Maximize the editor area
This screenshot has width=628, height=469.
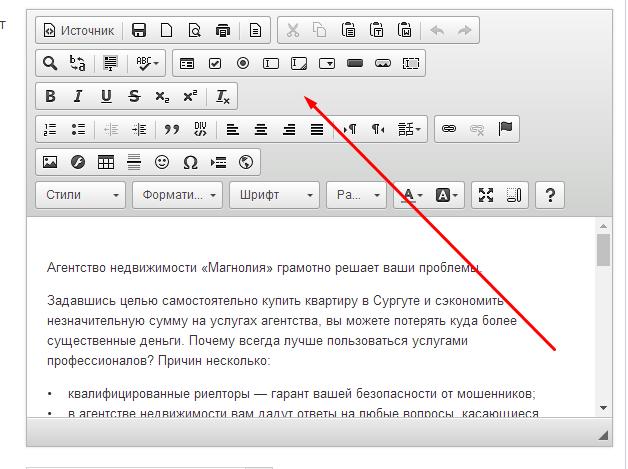pyautogui.click(x=486, y=195)
